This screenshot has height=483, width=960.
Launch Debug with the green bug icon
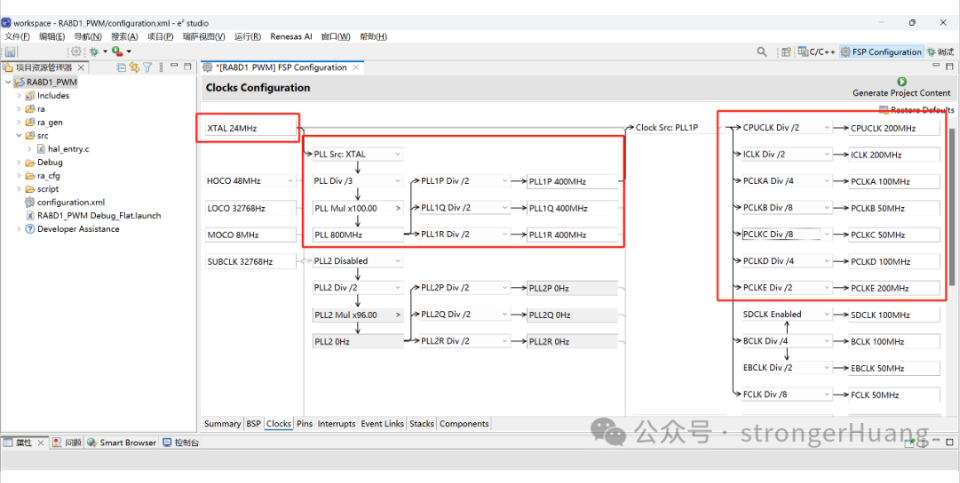click(x=95, y=52)
